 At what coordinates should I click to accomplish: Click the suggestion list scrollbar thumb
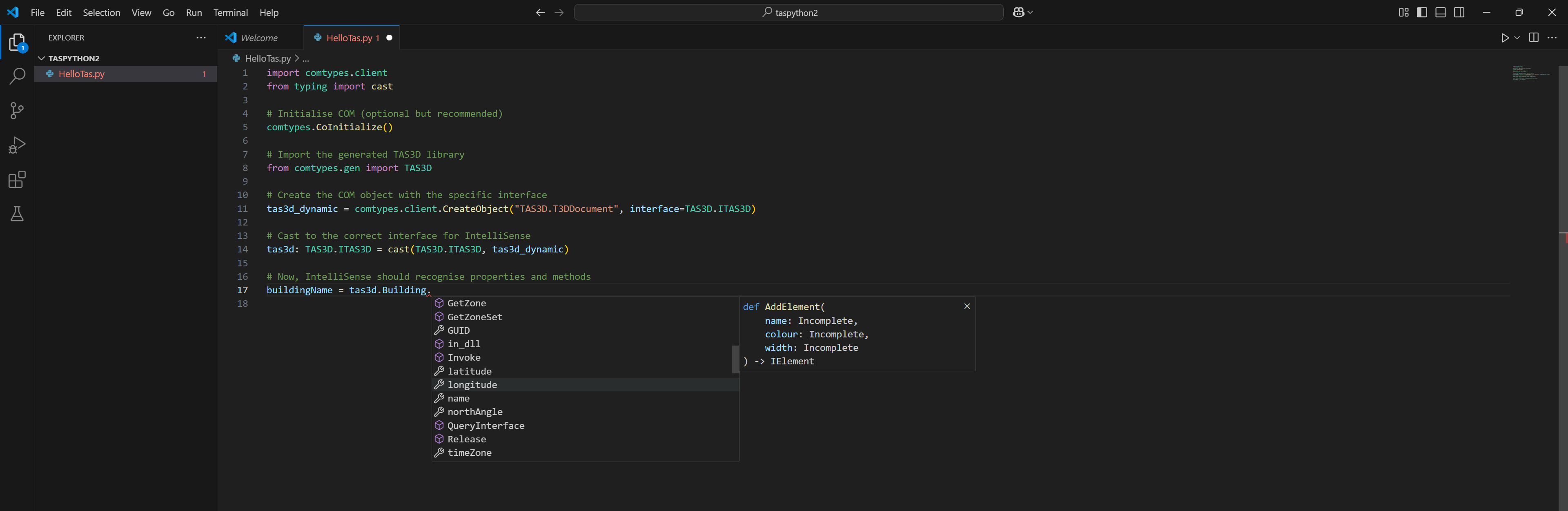(735, 359)
